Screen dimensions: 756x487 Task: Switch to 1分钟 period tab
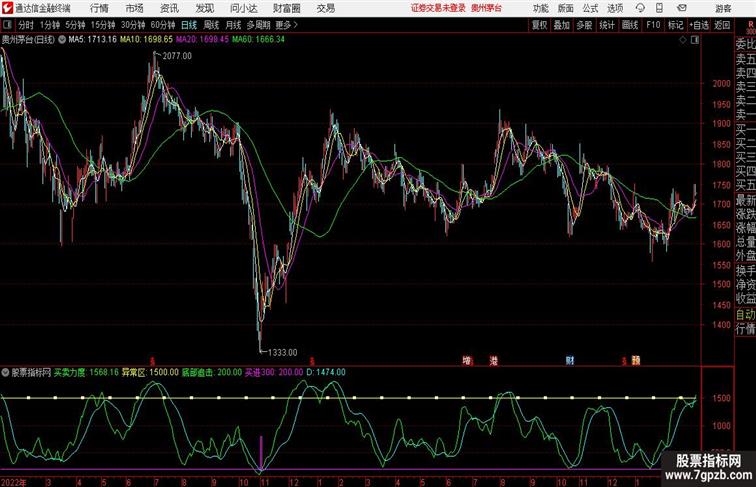pyautogui.click(x=50, y=25)
